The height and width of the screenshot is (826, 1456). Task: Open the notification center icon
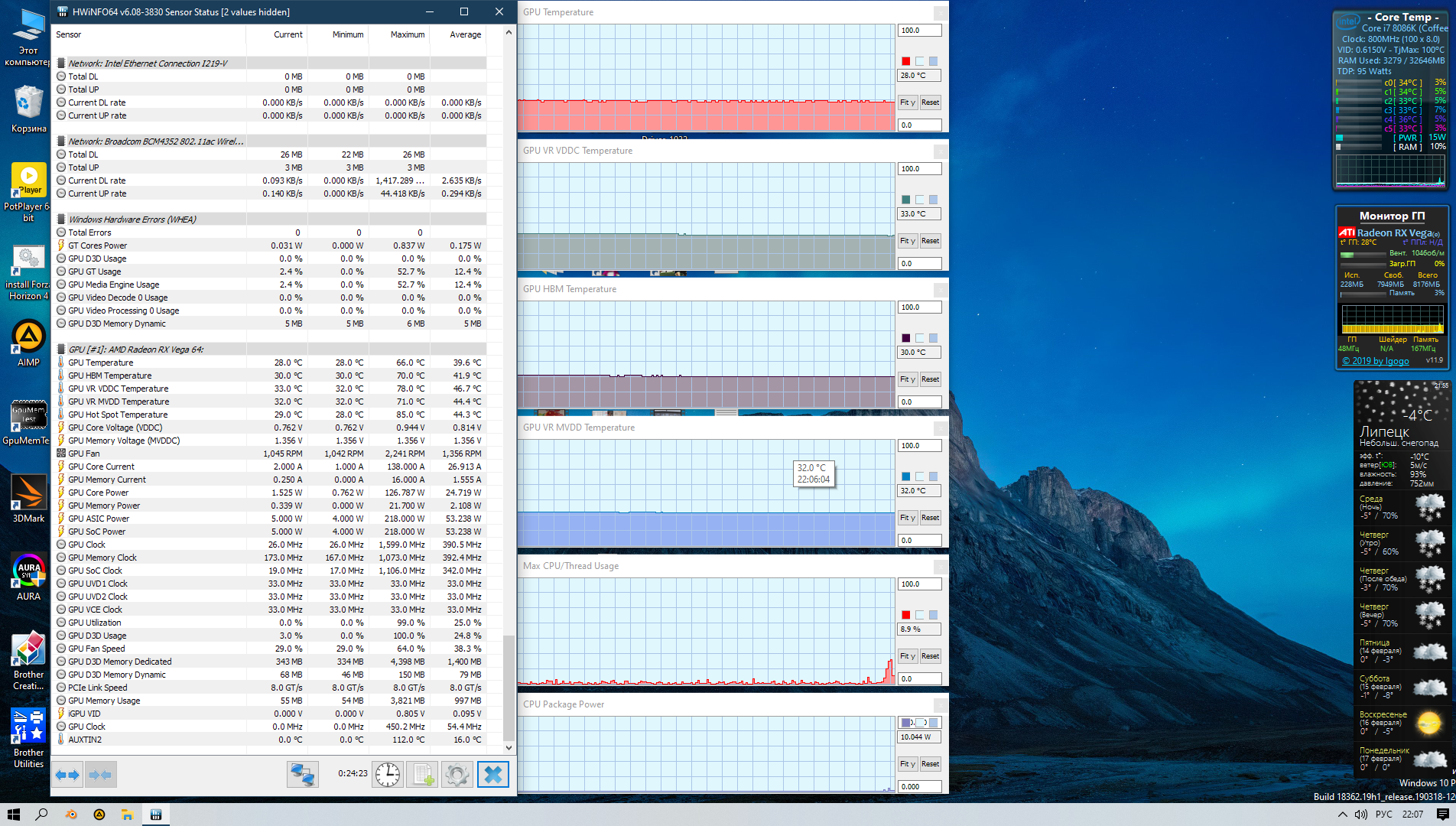tap(1442, 815)
